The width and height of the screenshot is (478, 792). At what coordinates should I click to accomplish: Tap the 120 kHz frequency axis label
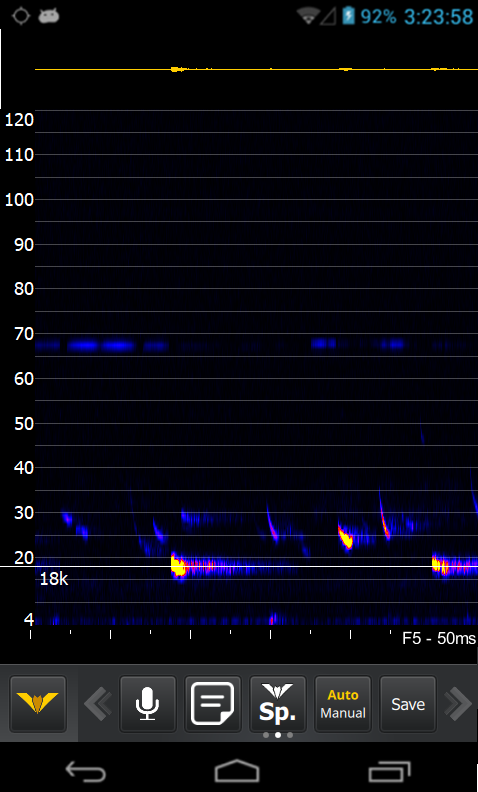coord(19,120)
